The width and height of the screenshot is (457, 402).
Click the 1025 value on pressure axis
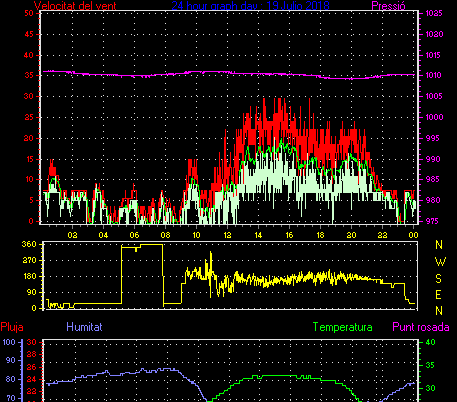click(x=434, y=14)
